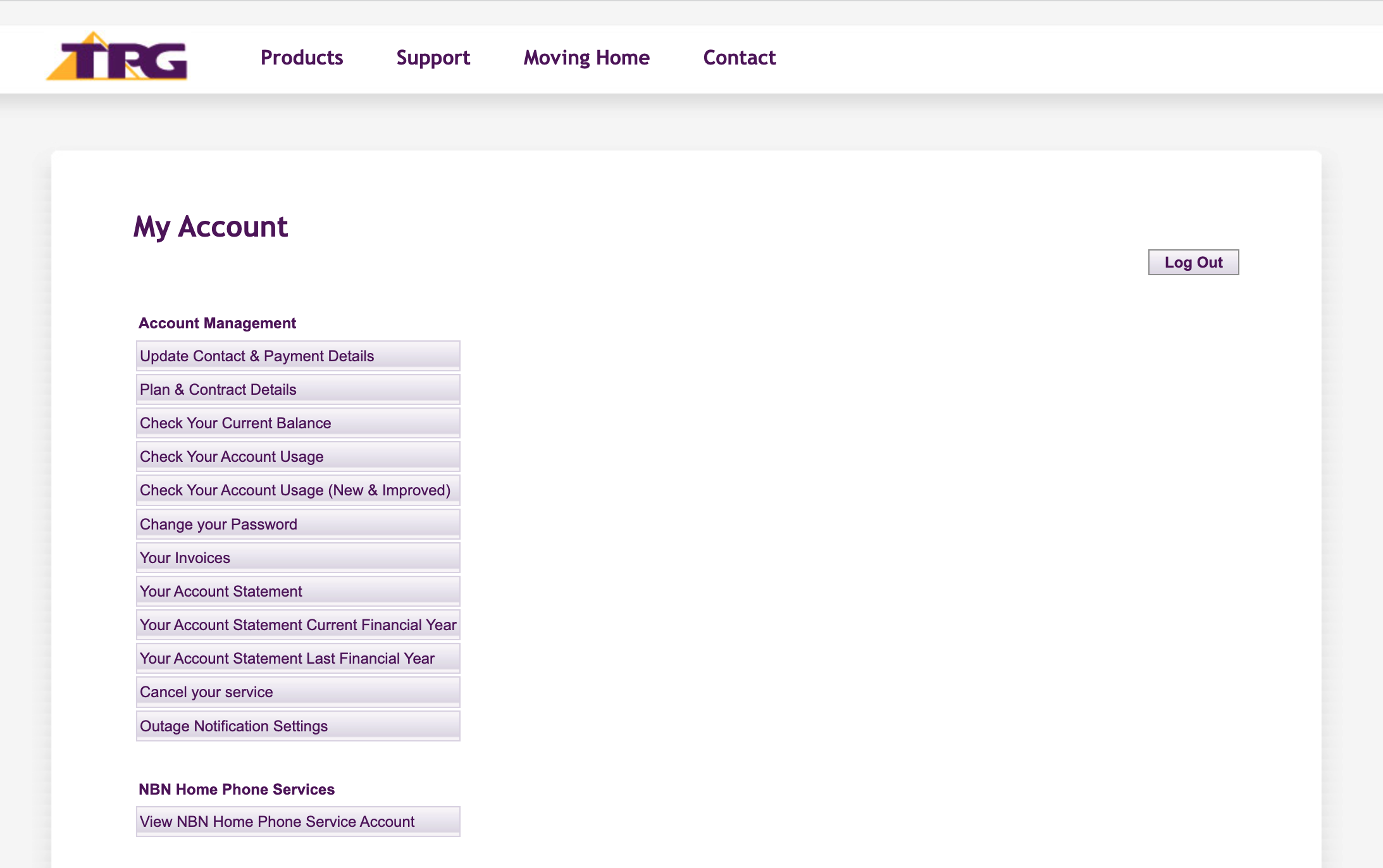Check Your Current Balance link
1383x868 pixels.
tap(297, 423)
